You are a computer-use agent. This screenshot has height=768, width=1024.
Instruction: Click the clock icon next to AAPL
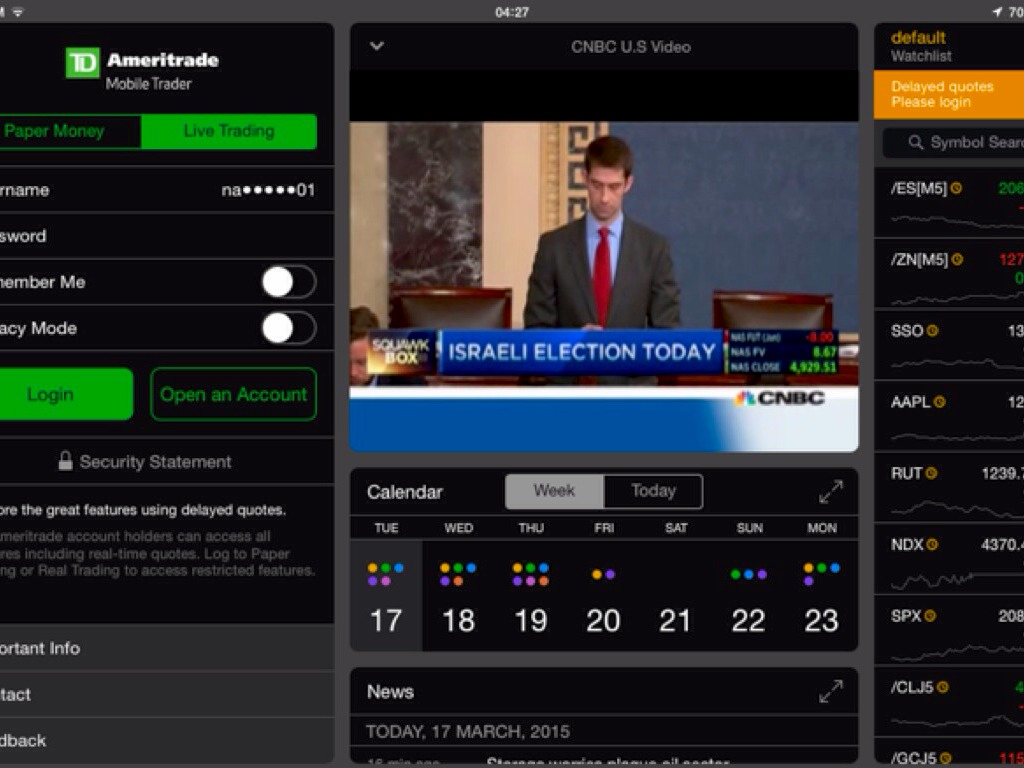coord(939,402)
